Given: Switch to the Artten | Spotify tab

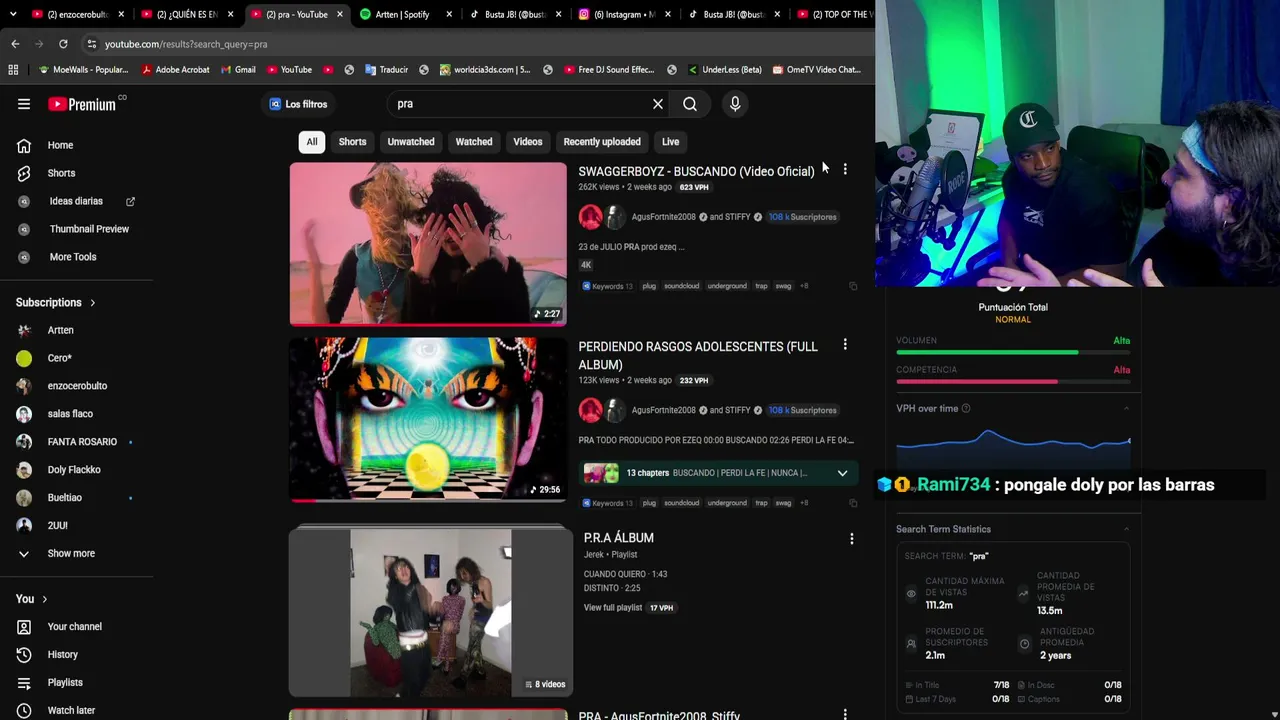Looking at the screenshot, I should tap(406, 14).
